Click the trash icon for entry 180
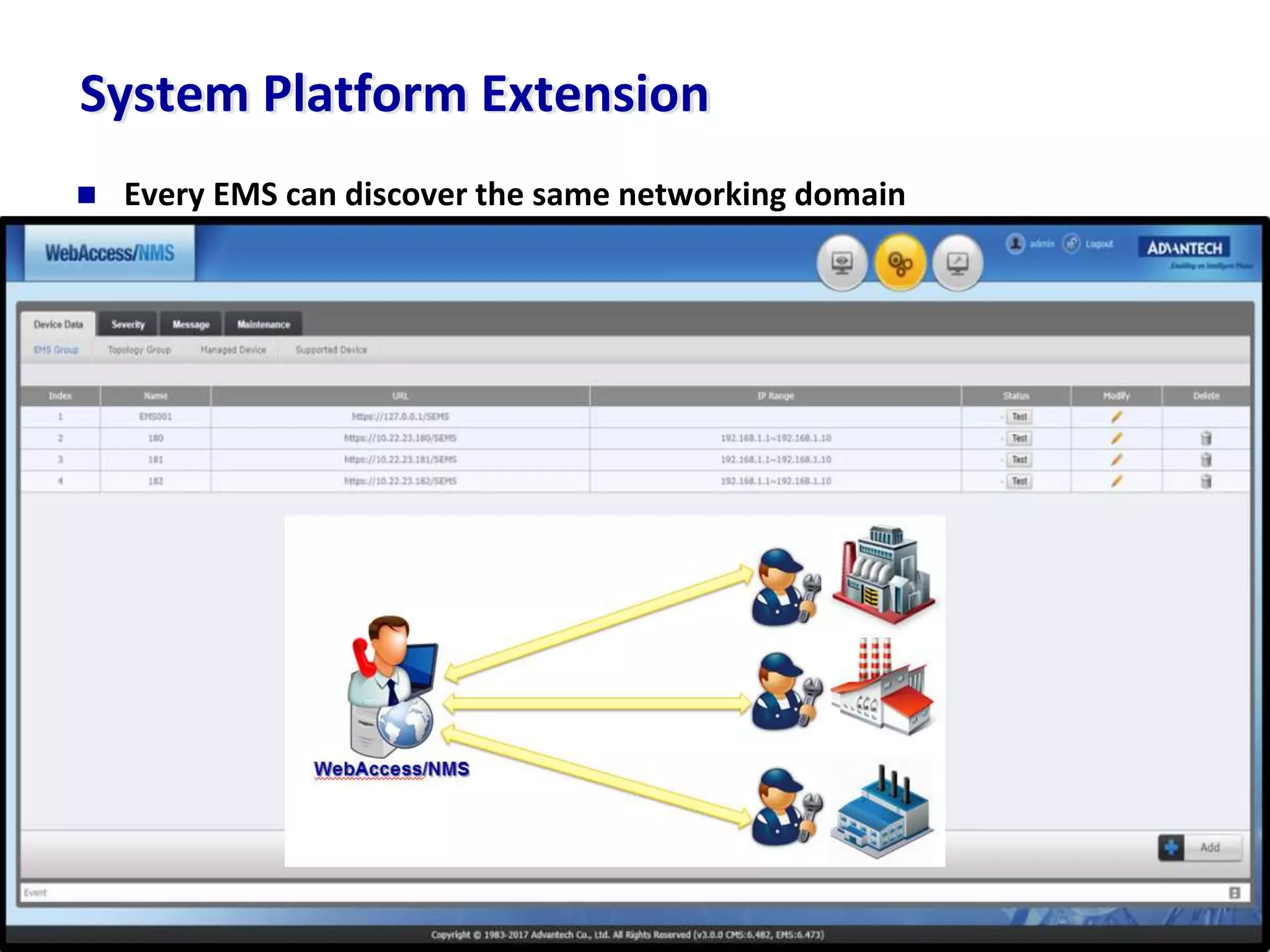1270x952 pixels. pyautogui.click(x=1206, y=439)
